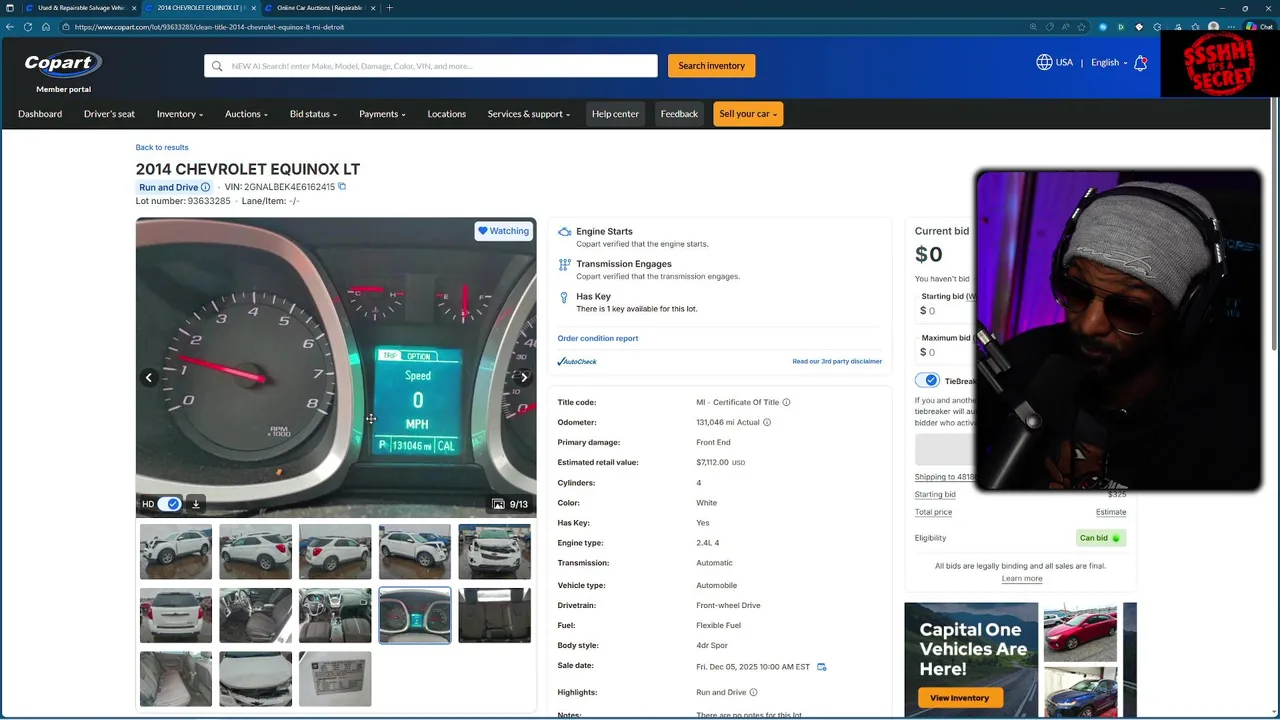Screen dimensions: 1280x720
Task: Read our 3rd party disclaimer link
Action: [837, 361]
